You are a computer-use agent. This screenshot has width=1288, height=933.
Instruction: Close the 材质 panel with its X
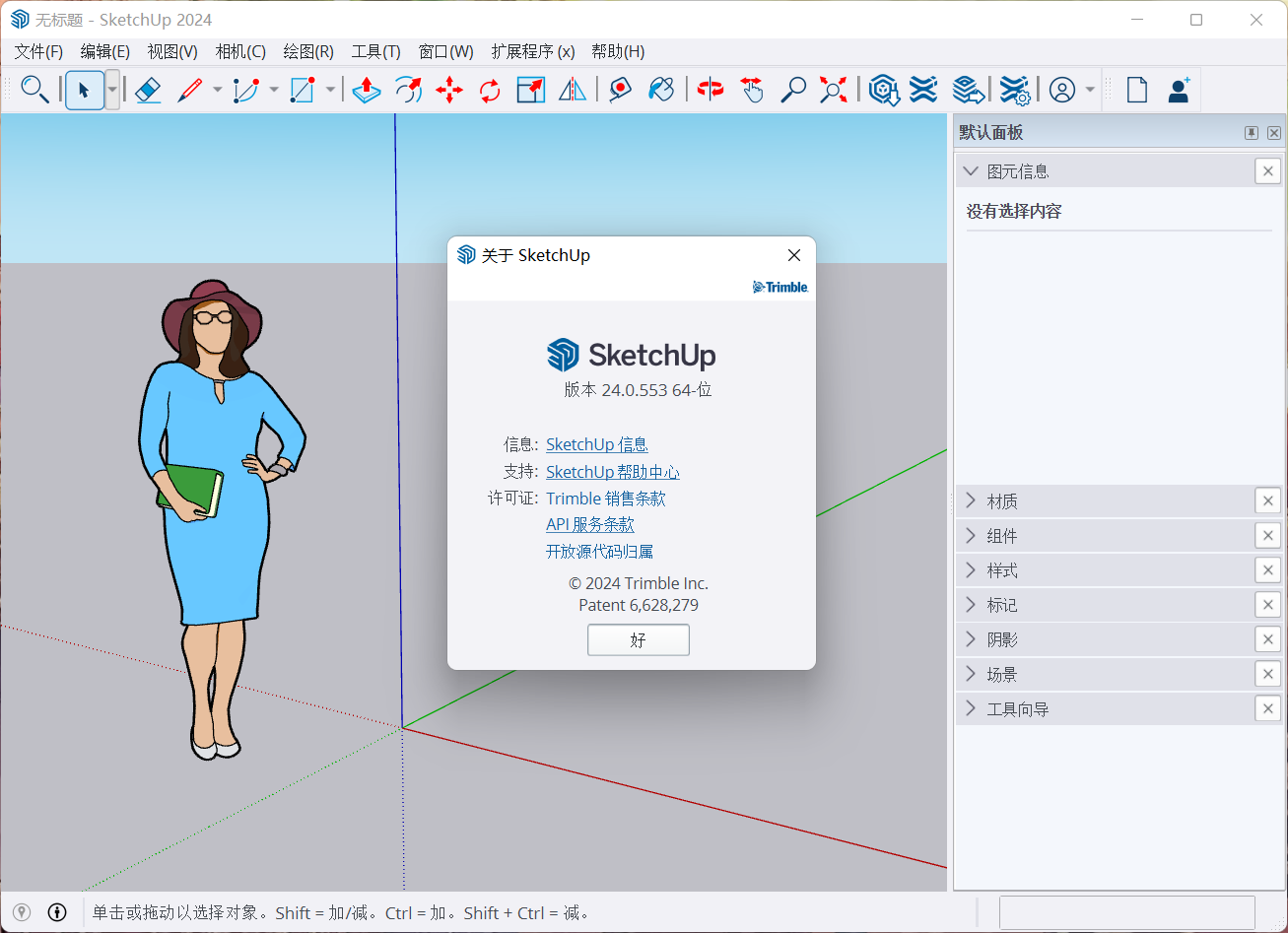click(x=1268, y=501)
